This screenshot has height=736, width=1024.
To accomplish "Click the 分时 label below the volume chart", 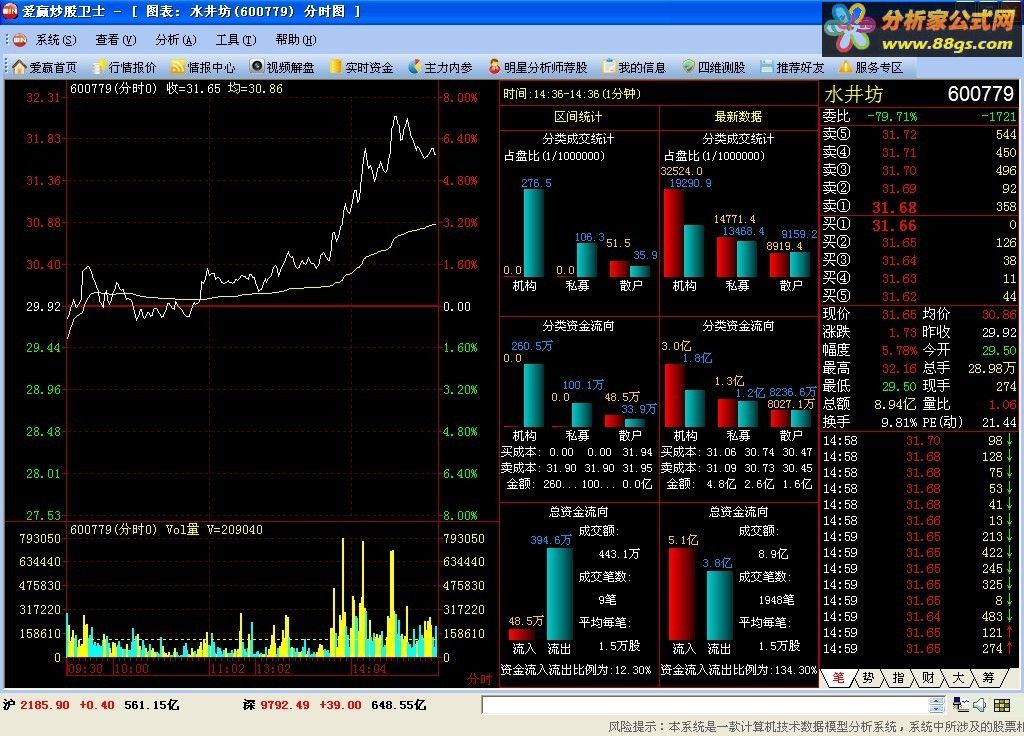I will click(479, 680).
